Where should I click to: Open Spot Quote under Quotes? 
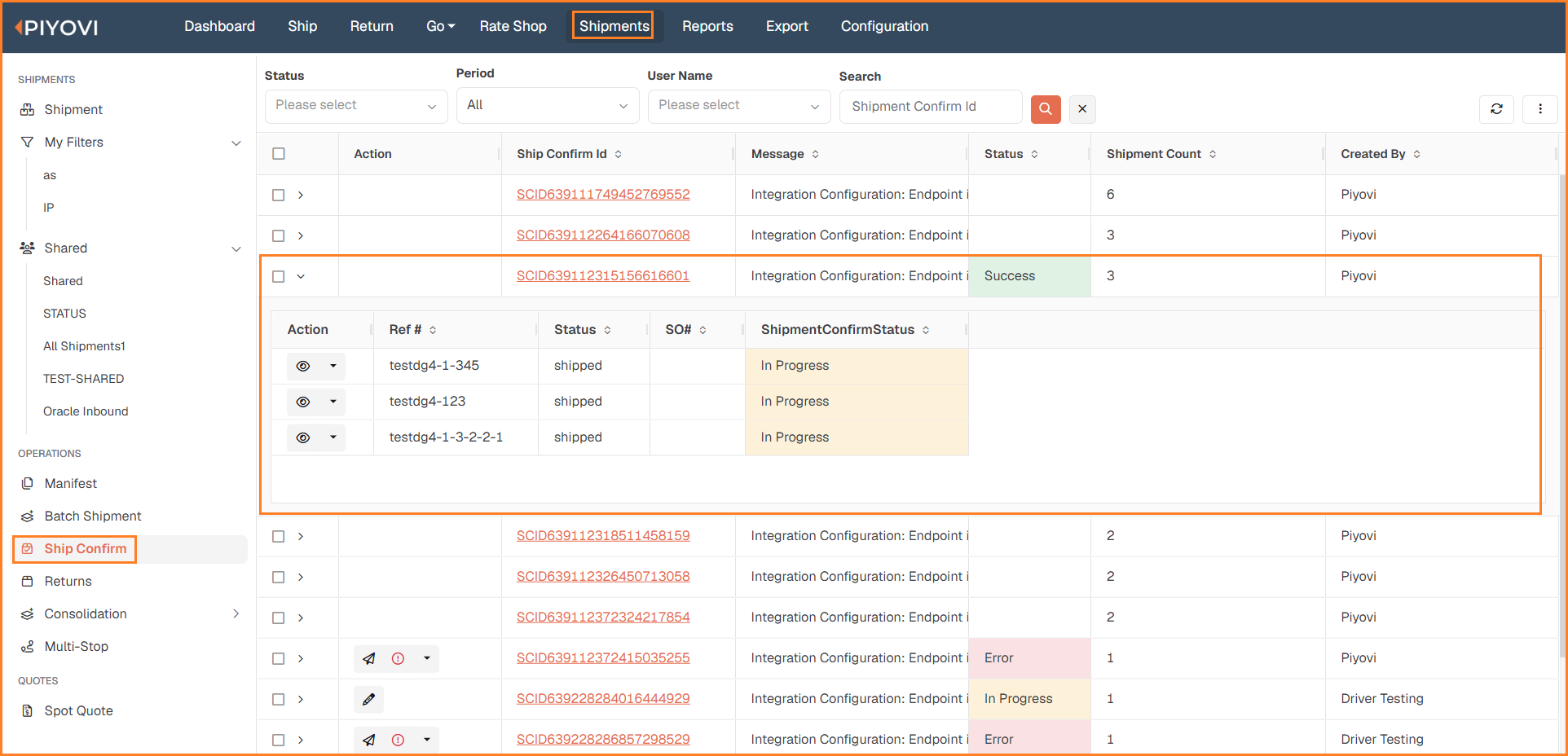(79, 710)
